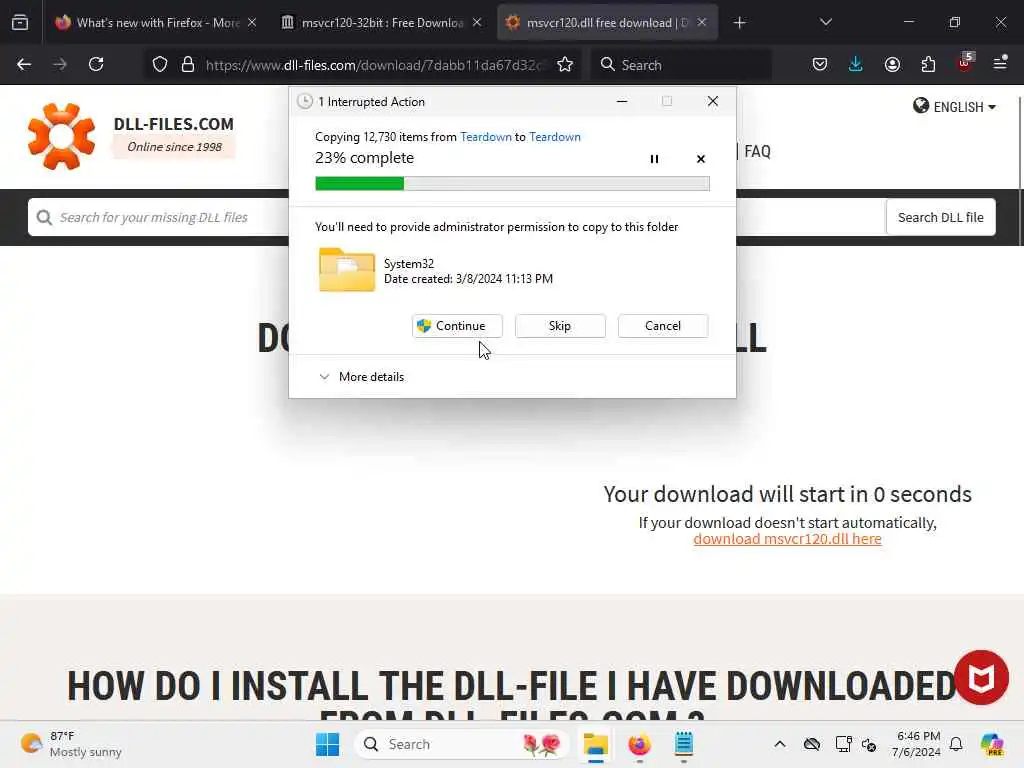This screenshot has width=1024, height=768.
Task: Open Firefox account icon
Action: point(892,64)
